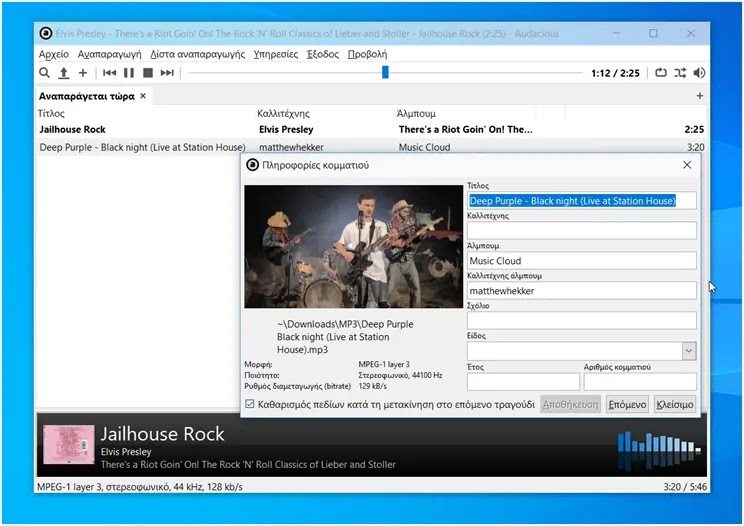Click the 3:20 / 5:46 playlist length
The image size is (744, 526).
(685, 487)
